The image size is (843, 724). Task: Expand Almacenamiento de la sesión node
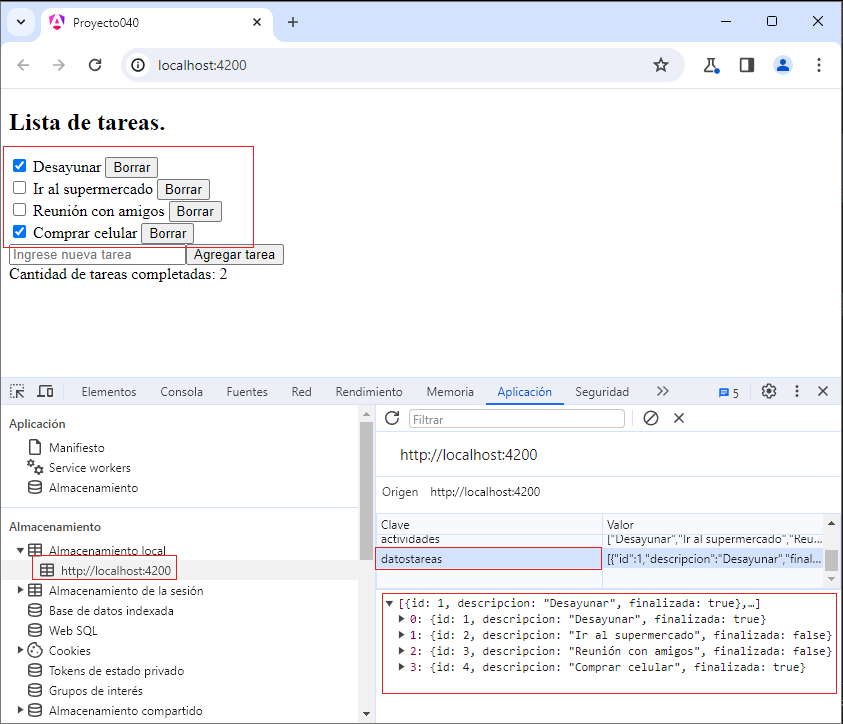(x=20, y=590)
